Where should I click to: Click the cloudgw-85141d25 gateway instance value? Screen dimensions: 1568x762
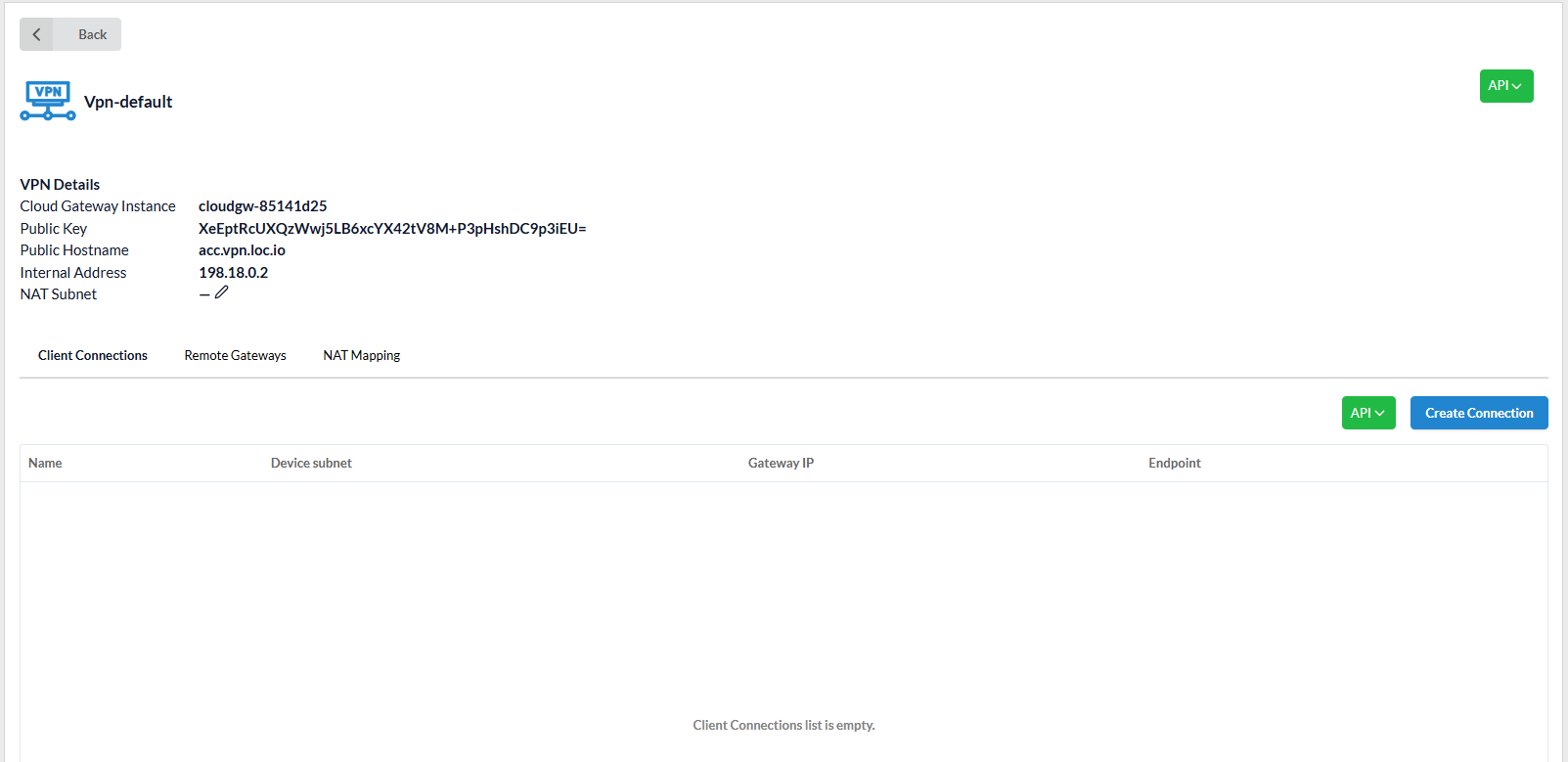[262, 206]
